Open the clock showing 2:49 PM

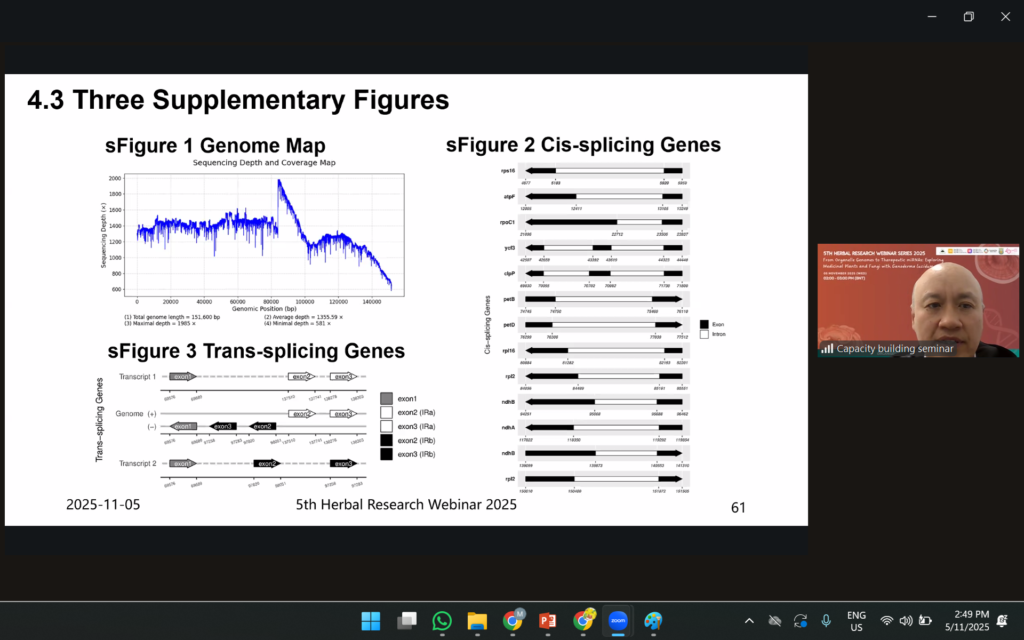[x=970, y=621]
